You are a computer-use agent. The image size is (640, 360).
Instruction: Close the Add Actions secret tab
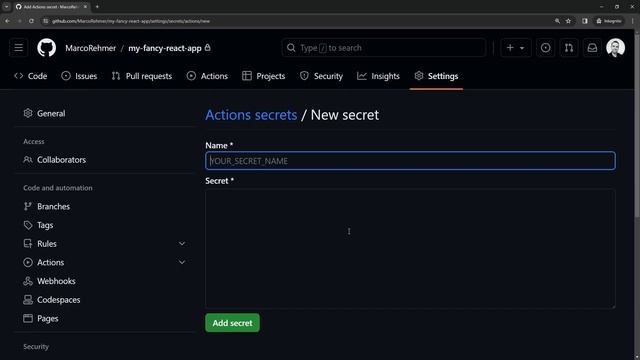[85, 7]
